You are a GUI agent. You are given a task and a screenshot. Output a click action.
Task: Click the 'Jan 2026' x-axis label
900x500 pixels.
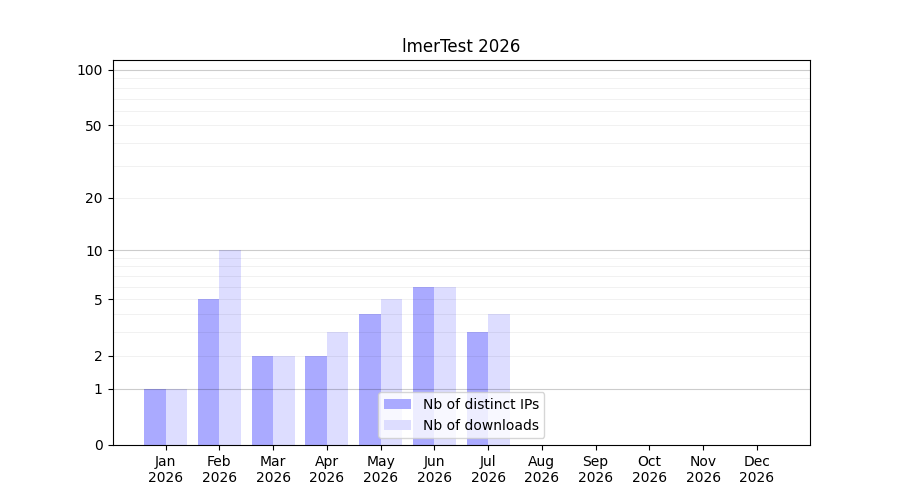[165, 469]
